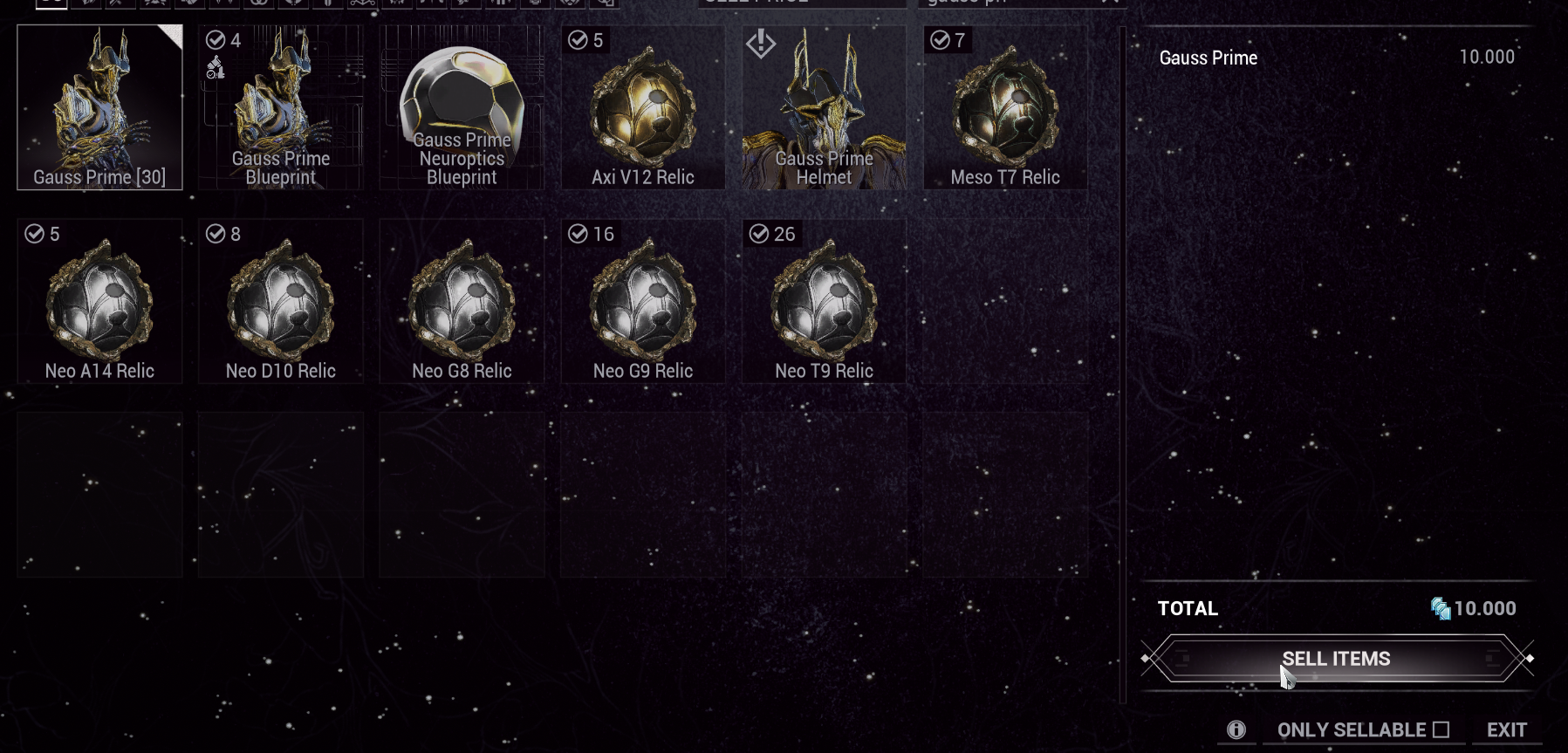The image size is (1568, 753).
Task: Select the Gauss Prime Helmet item
Action: pos(824,107)
